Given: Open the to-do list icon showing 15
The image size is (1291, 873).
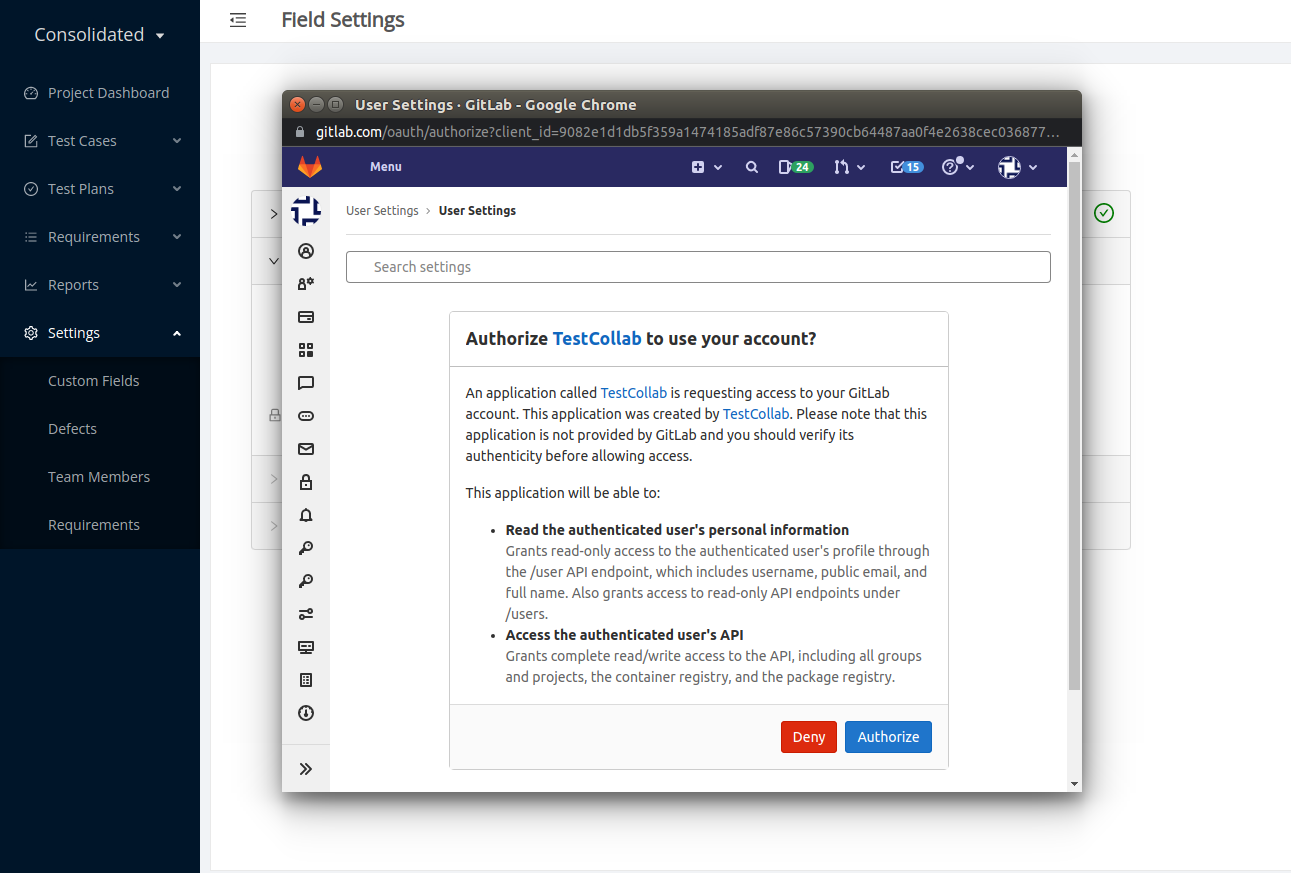Looking at the screenshot, I should [x=906, y=167].
